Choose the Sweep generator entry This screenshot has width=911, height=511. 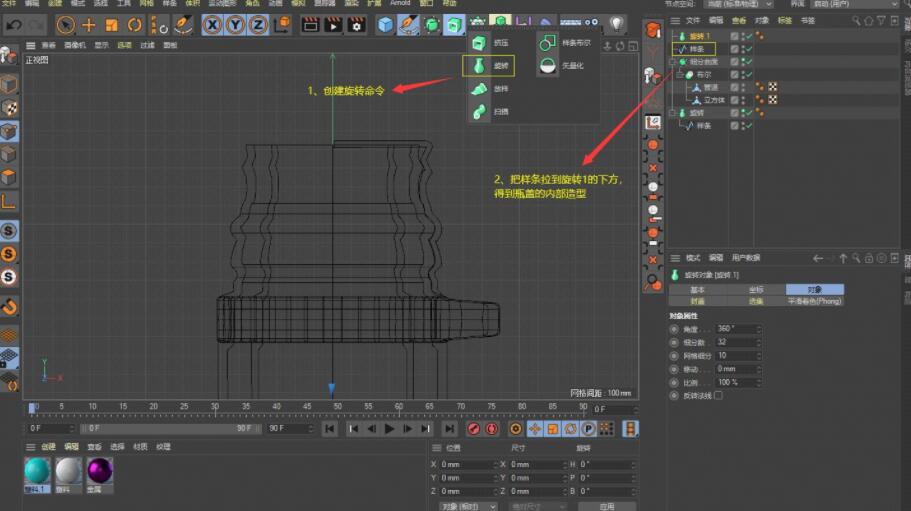[490, 111]
